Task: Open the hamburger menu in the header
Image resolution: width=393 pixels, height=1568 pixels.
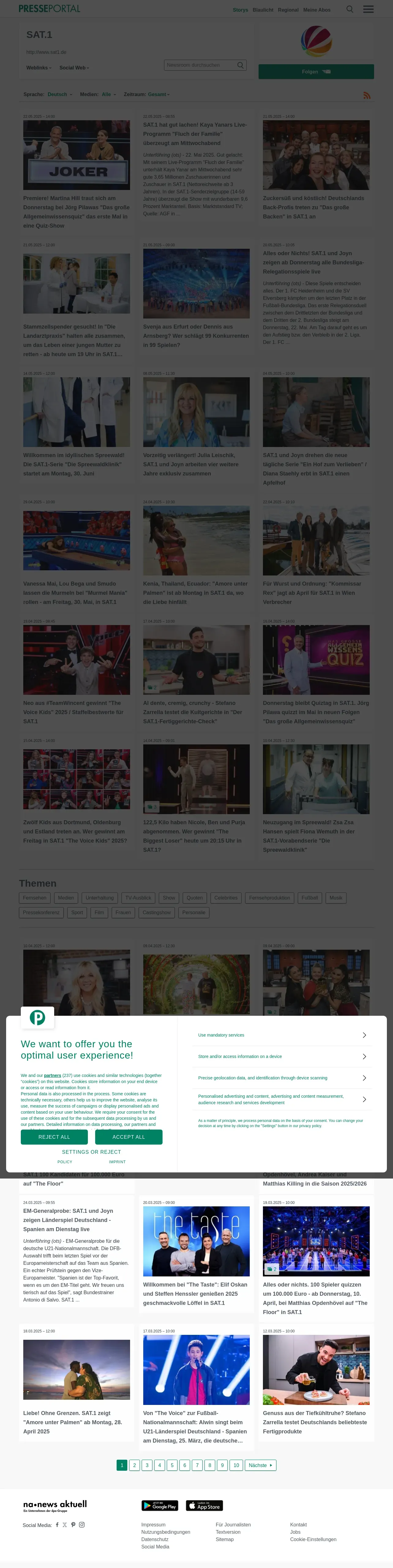Action: 369,9
